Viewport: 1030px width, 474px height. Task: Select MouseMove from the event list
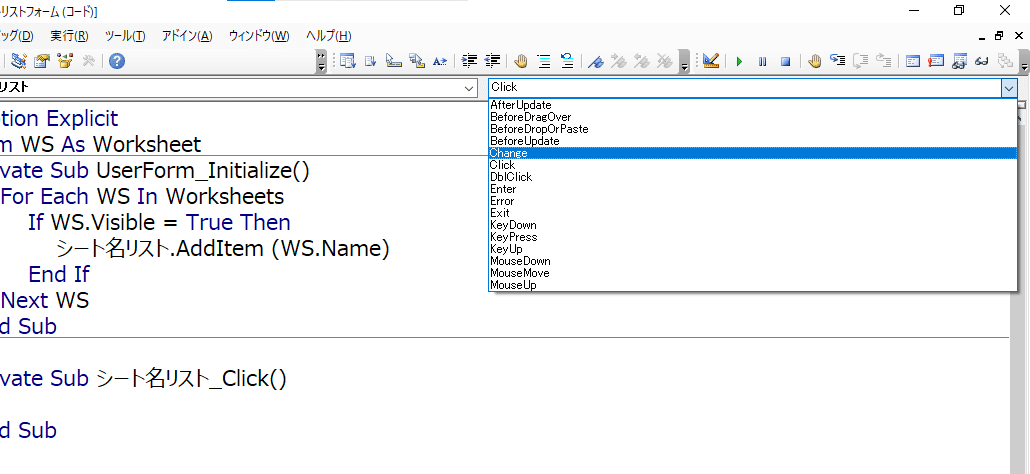point(753,273)
